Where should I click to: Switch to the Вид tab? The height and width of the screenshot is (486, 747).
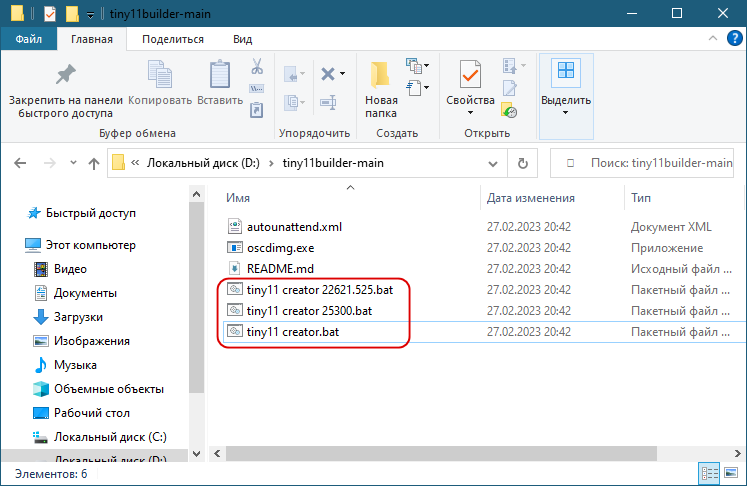click(x=242, y=39)
